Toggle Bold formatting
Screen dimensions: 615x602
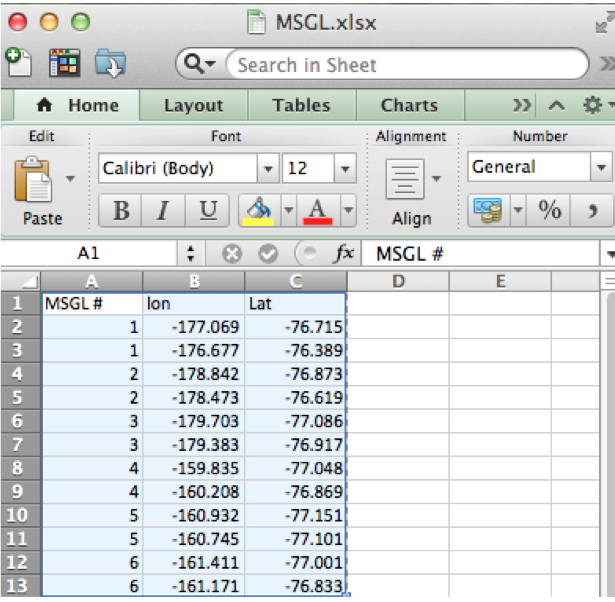coord(122,210)
